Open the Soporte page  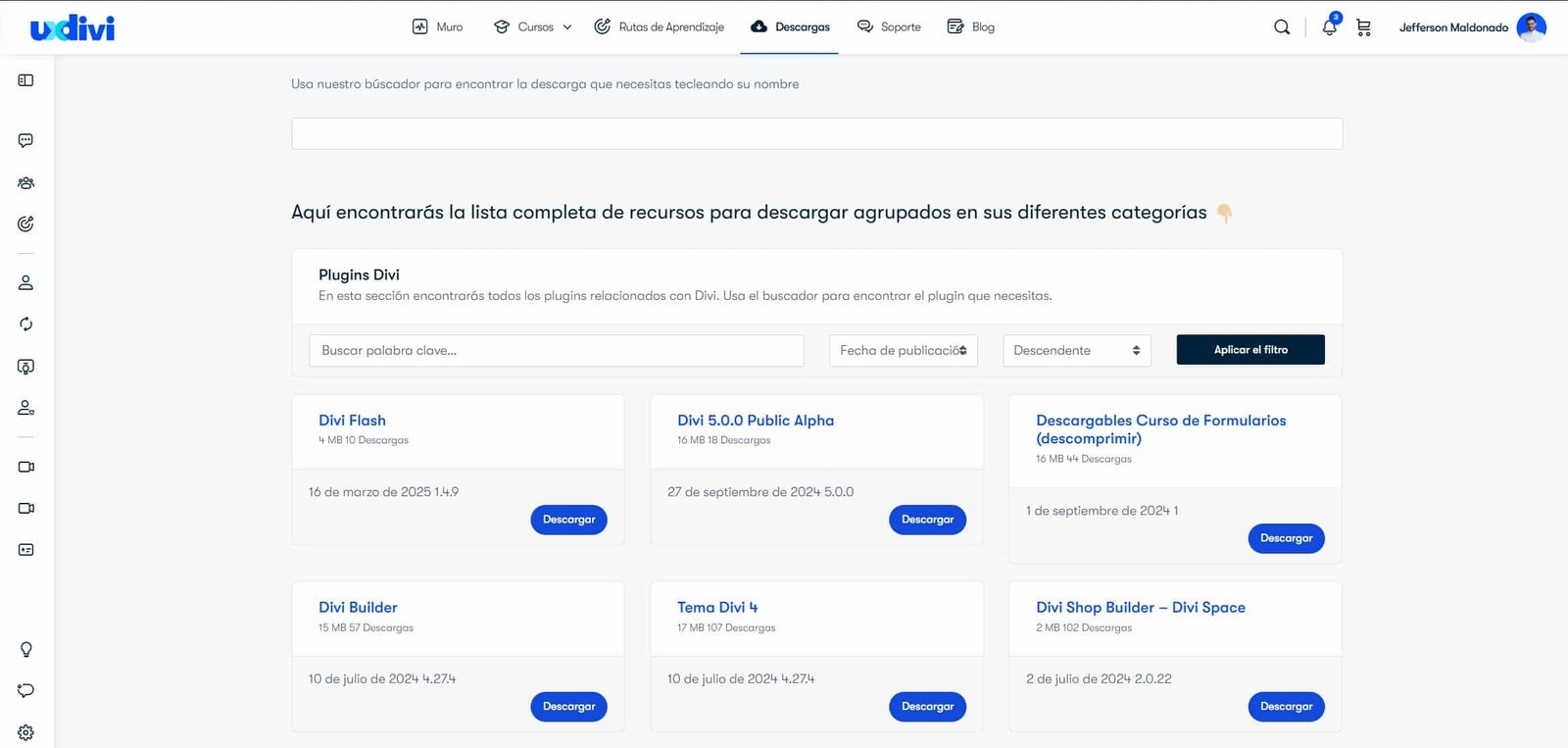tap(889, 27)
